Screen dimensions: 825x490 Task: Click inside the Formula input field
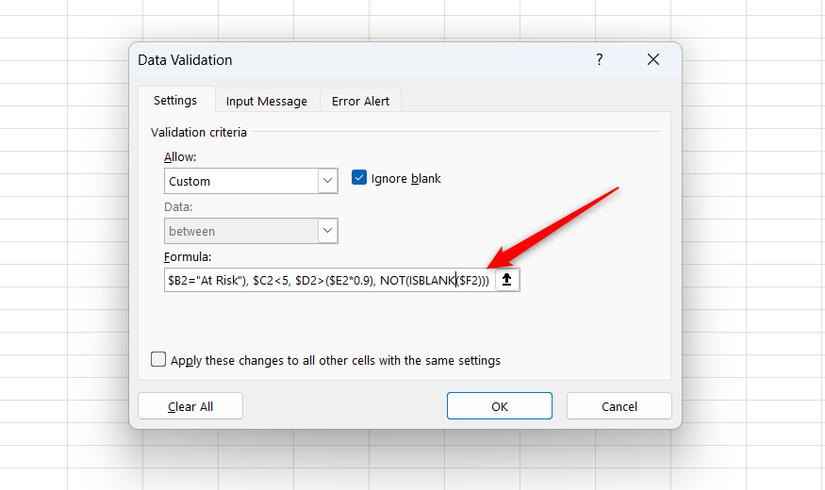pyautogui.click(x=329, y=280)
